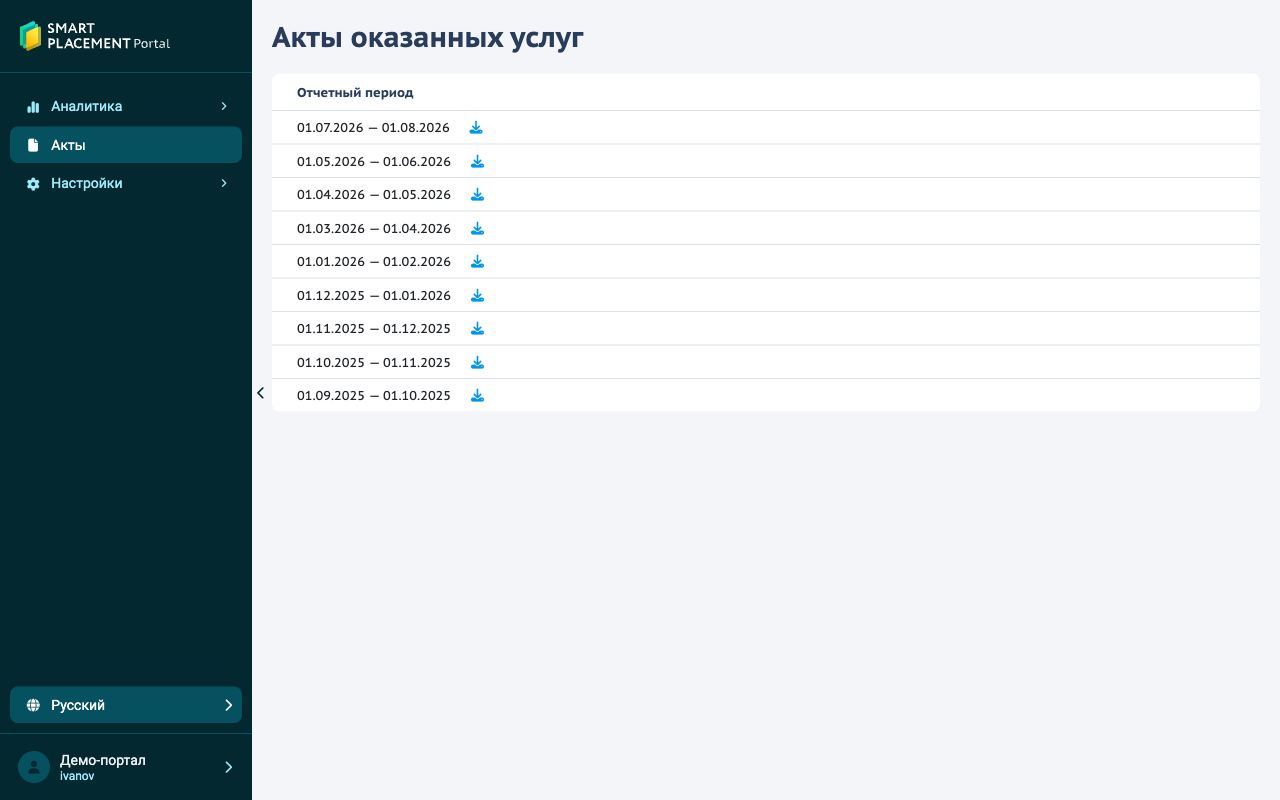Click the Акты оказанных услуг page title

[x=428, y=38]
